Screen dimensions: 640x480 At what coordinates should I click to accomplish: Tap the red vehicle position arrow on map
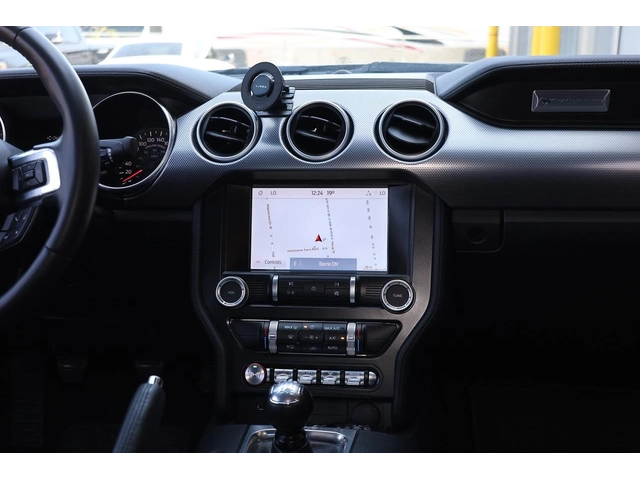coord(319,238)
